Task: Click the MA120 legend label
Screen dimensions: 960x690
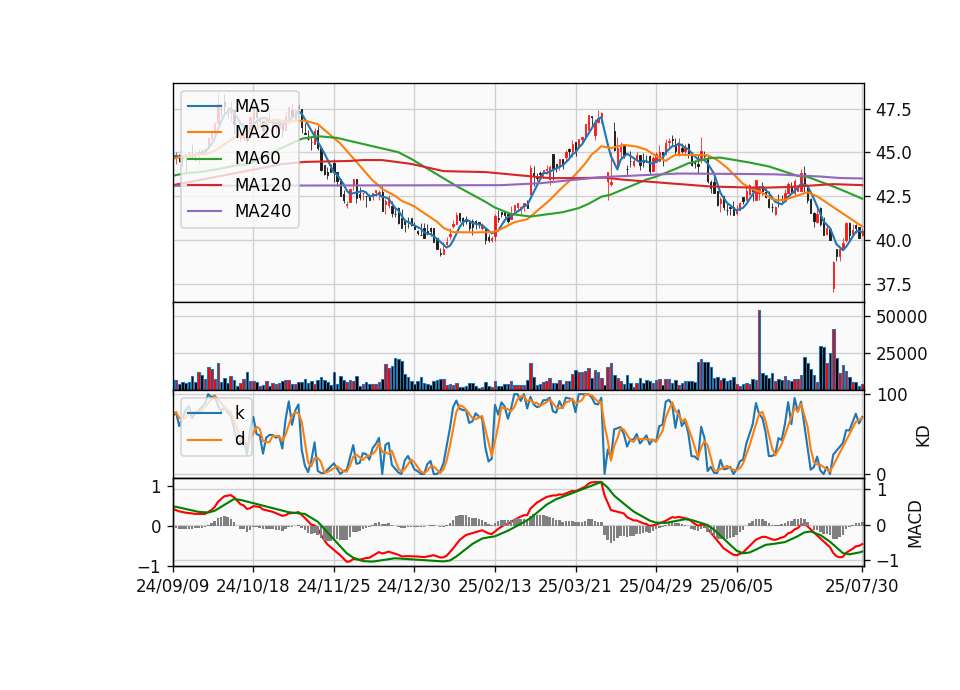Action: (263, 184)
